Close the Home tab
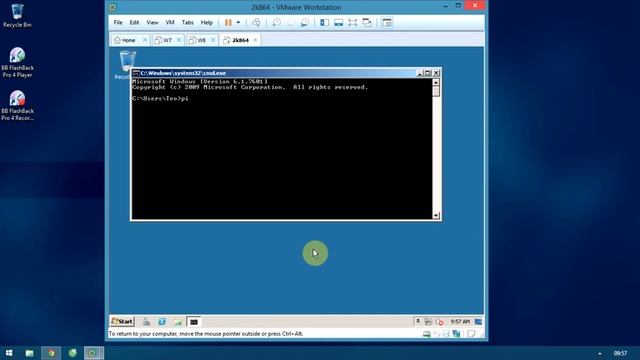The height and width of the screenshot is (360, 640). [x=144, y=40]
